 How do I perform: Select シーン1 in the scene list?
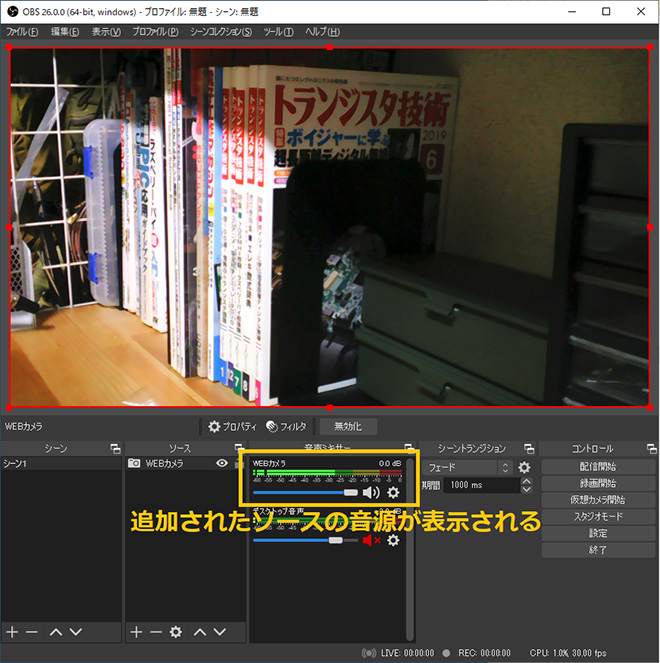click(61, 463)
